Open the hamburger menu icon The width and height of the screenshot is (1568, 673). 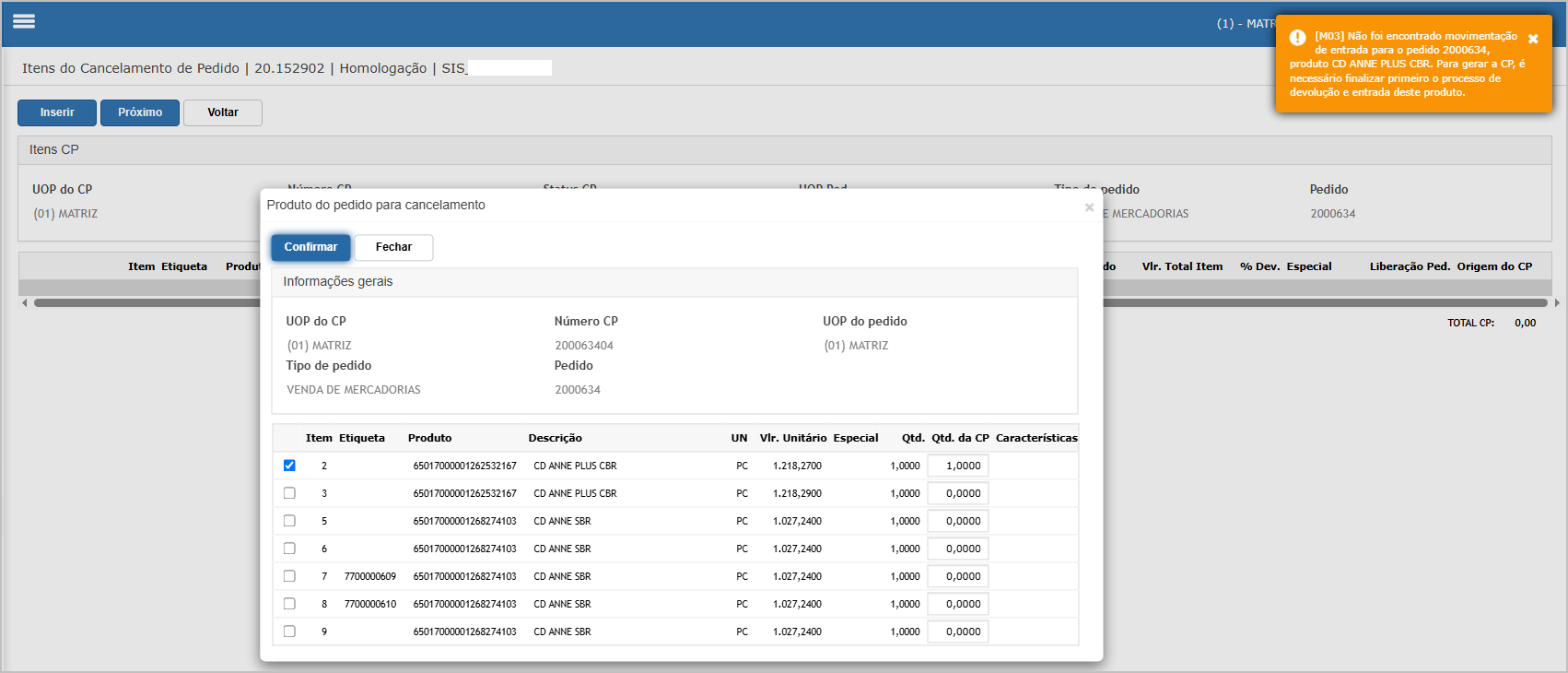coord(24,21)
